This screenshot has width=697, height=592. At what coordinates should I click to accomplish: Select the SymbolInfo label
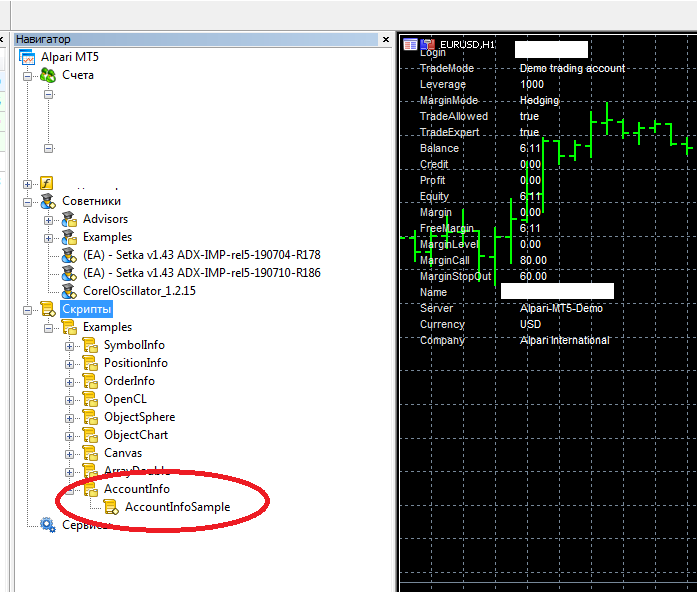coord(134,345)
